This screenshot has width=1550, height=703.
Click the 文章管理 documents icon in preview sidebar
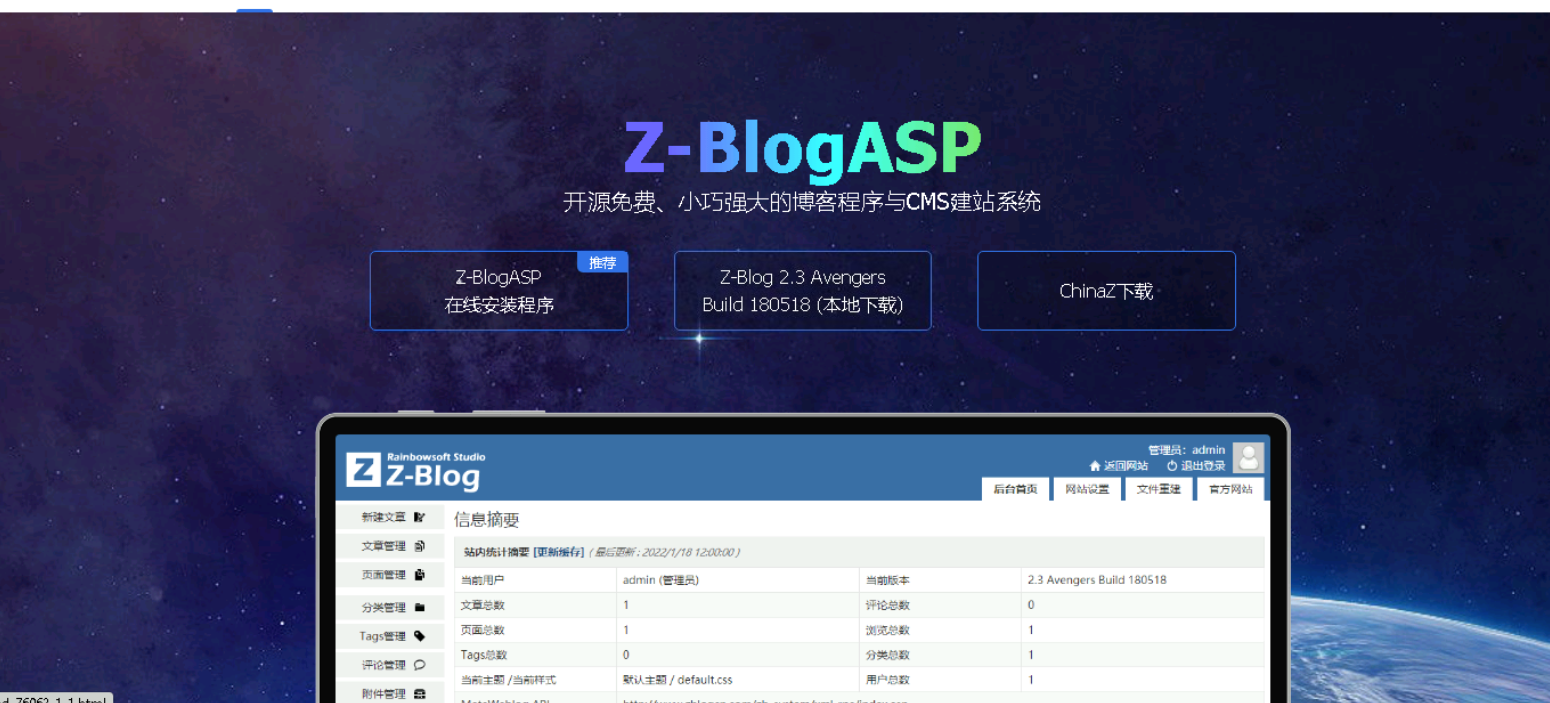tap(420, 546)
